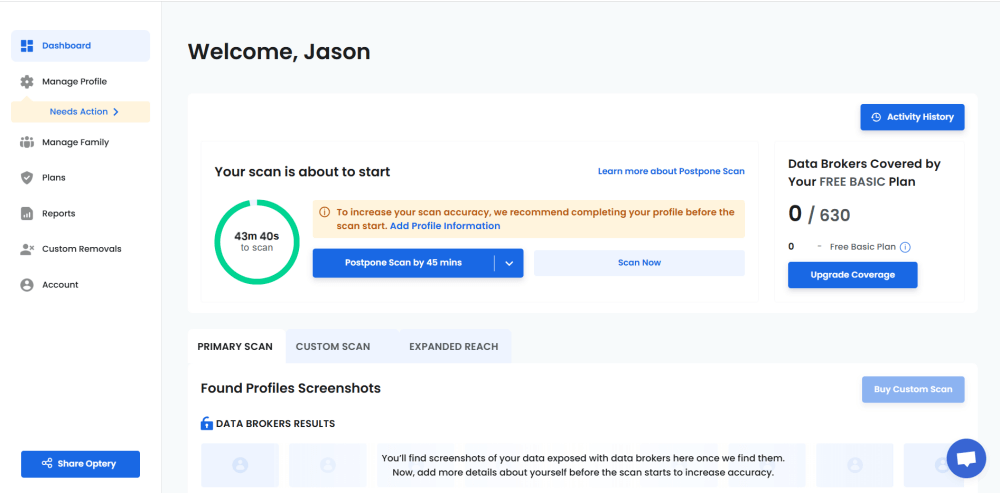Click the Dashboard grid icon in sidebar
This screenshot has height=493, width=1000.
tap(27, 46)
